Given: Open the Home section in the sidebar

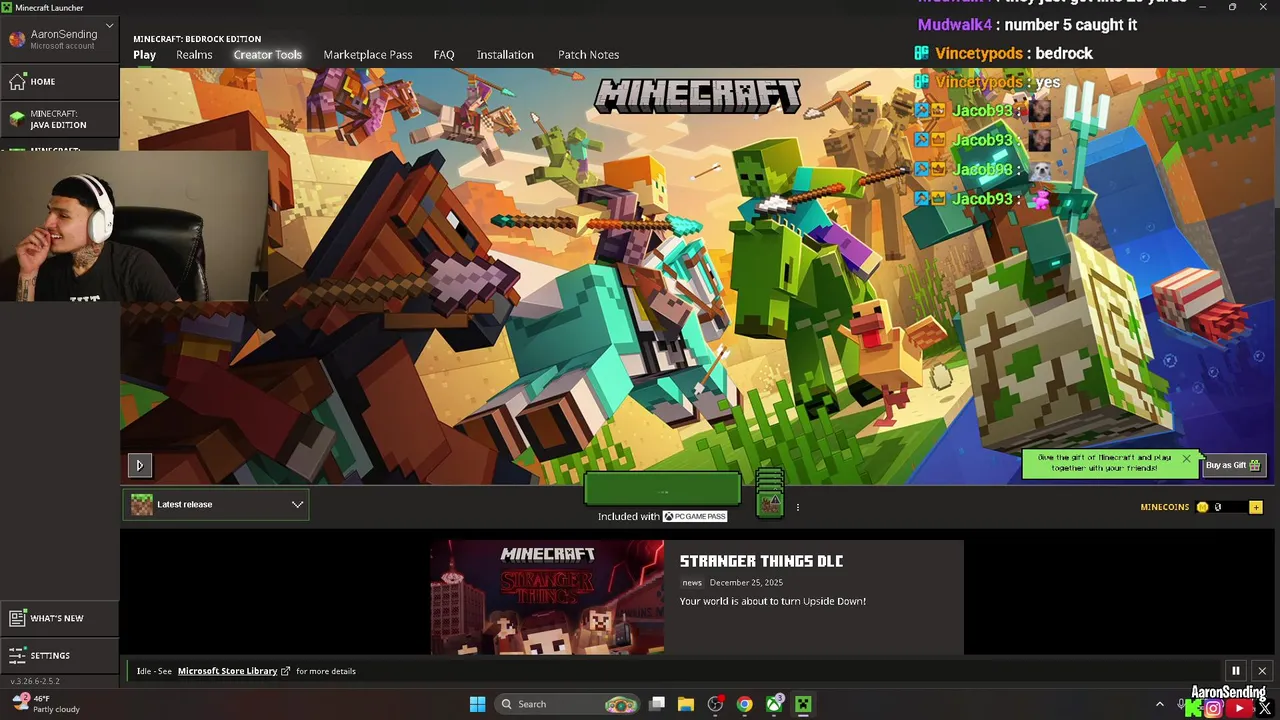Looking at the screenshot, I should (60, 81).
